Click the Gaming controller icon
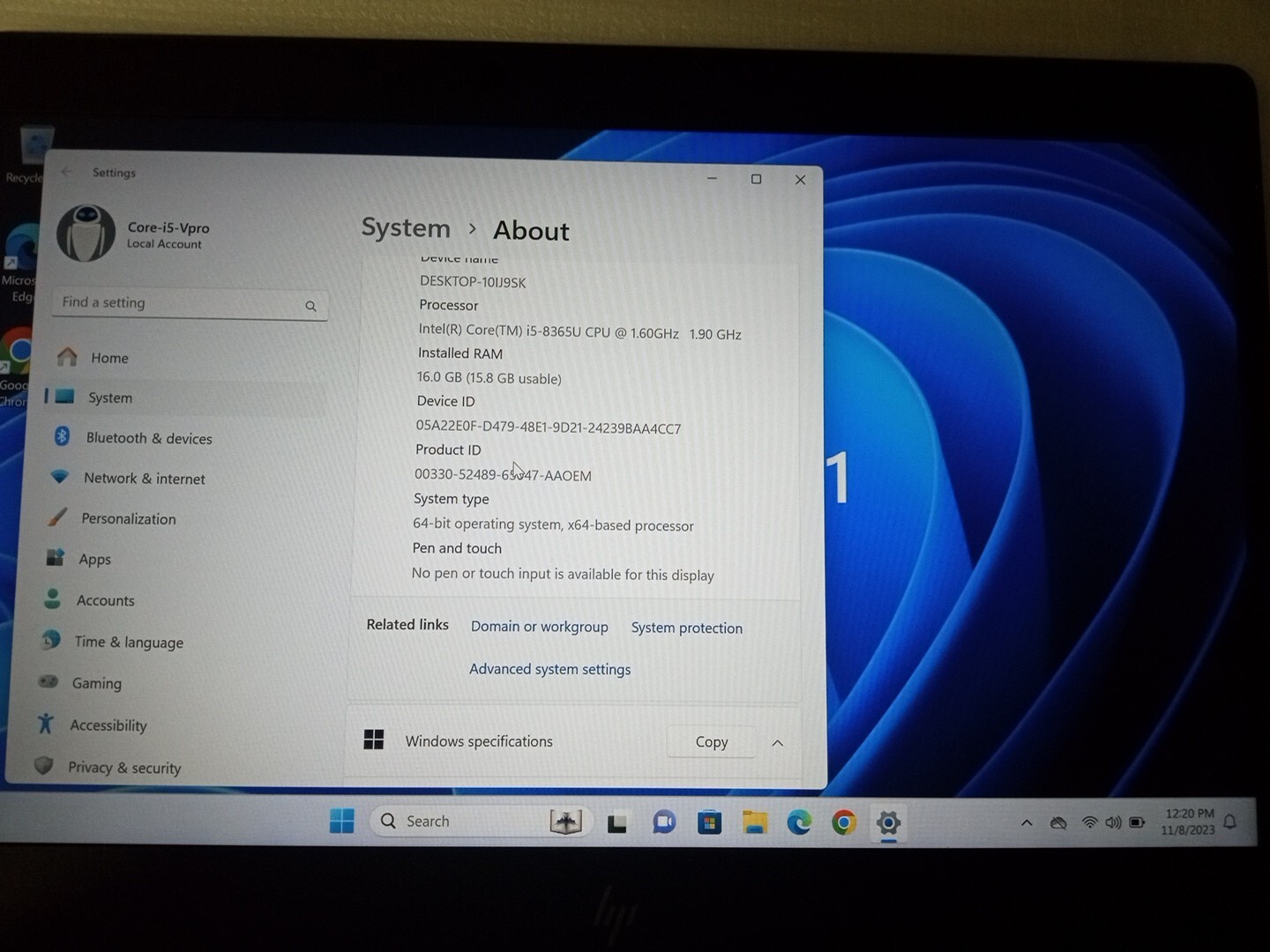This screenshot has width=1270, height=952. (x=49, y=681)
